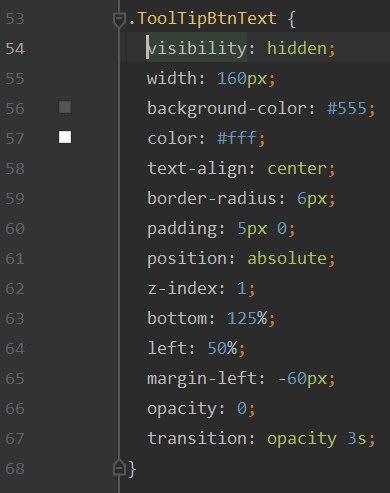Screen dimensions: 390x493
Task: Click the transition property name
Action: (x=197, y=438)
